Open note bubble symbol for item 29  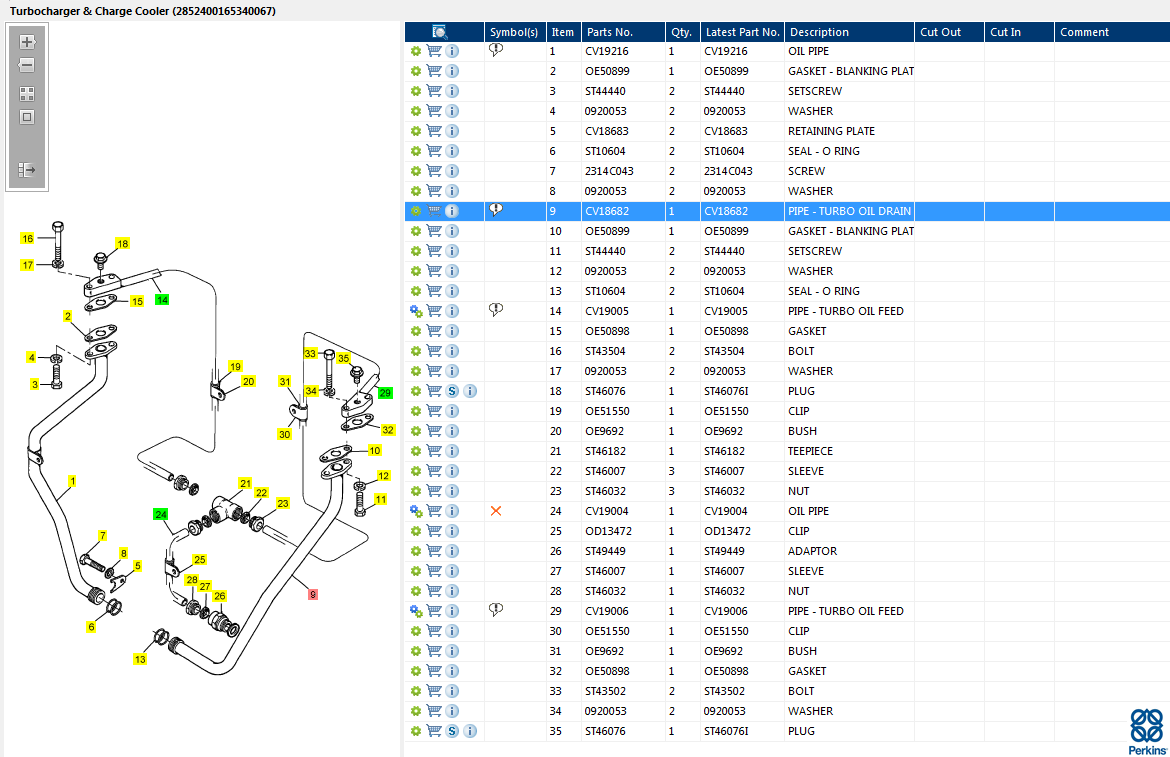pyautogui.click(x=495, y=609)
